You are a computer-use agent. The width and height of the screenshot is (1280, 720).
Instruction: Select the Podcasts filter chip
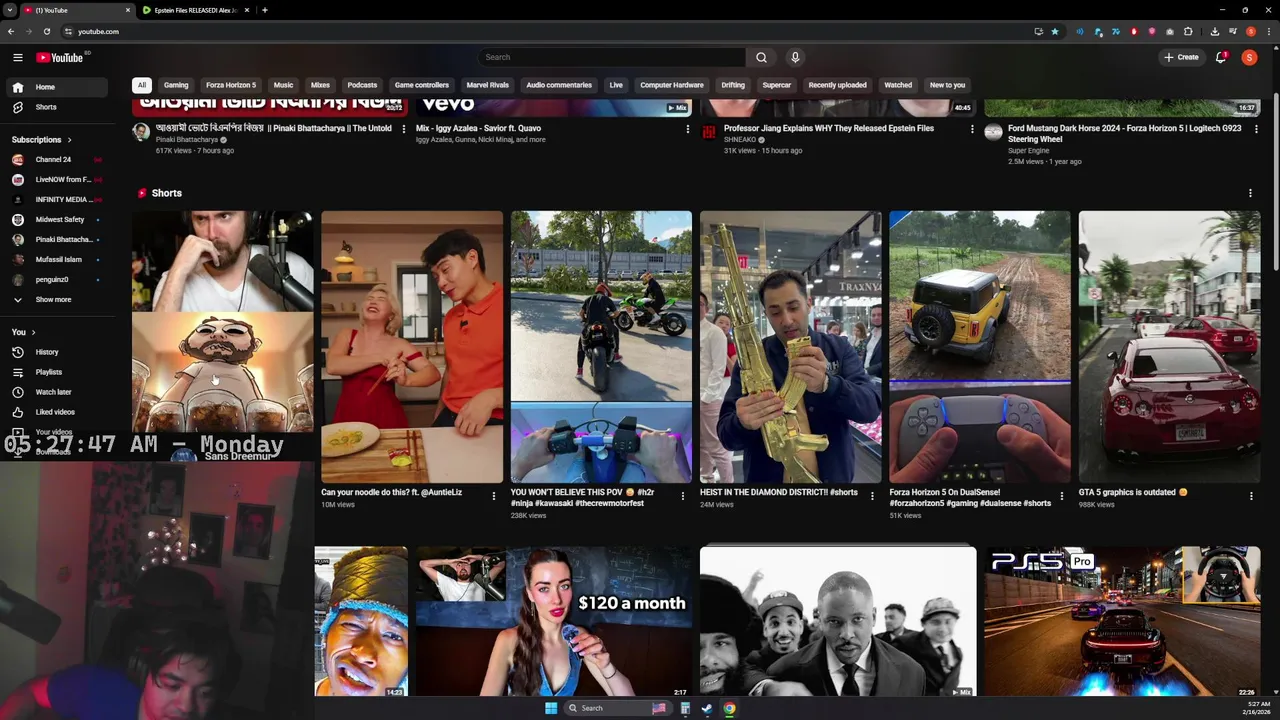(362, 85)
